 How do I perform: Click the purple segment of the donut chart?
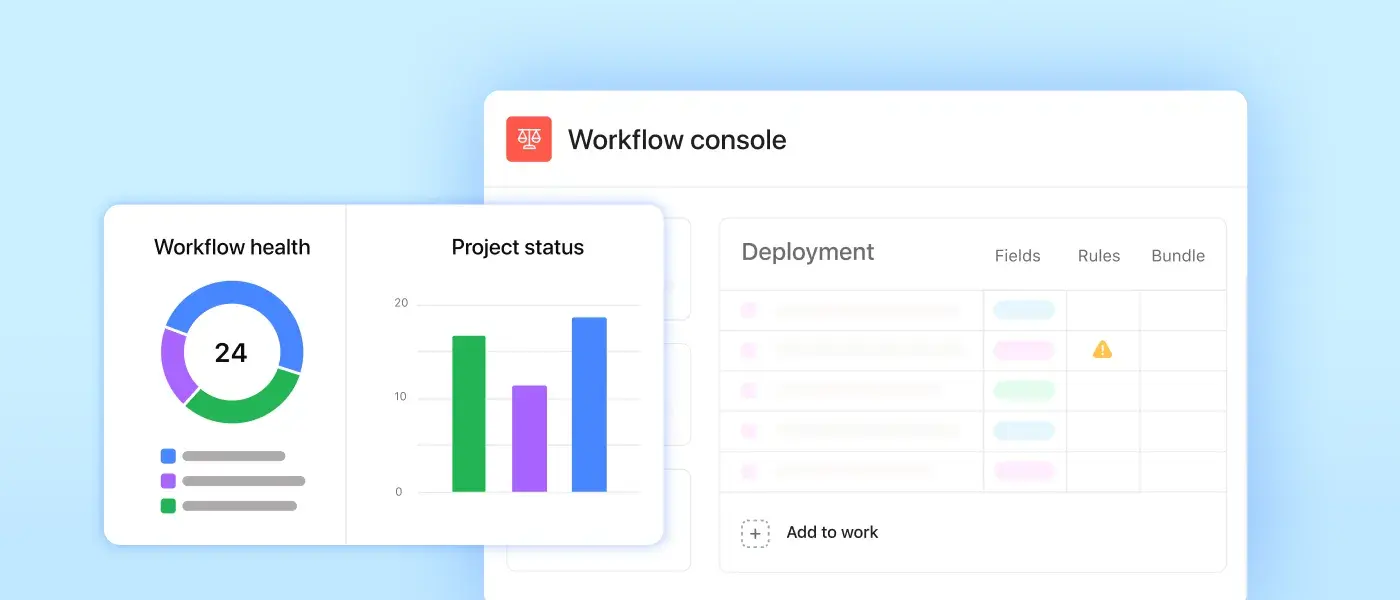tap(174, 365)
